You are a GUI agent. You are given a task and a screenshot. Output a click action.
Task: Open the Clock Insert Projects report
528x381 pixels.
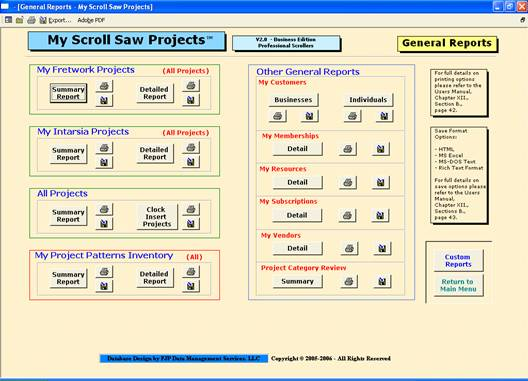click(157, 217)
